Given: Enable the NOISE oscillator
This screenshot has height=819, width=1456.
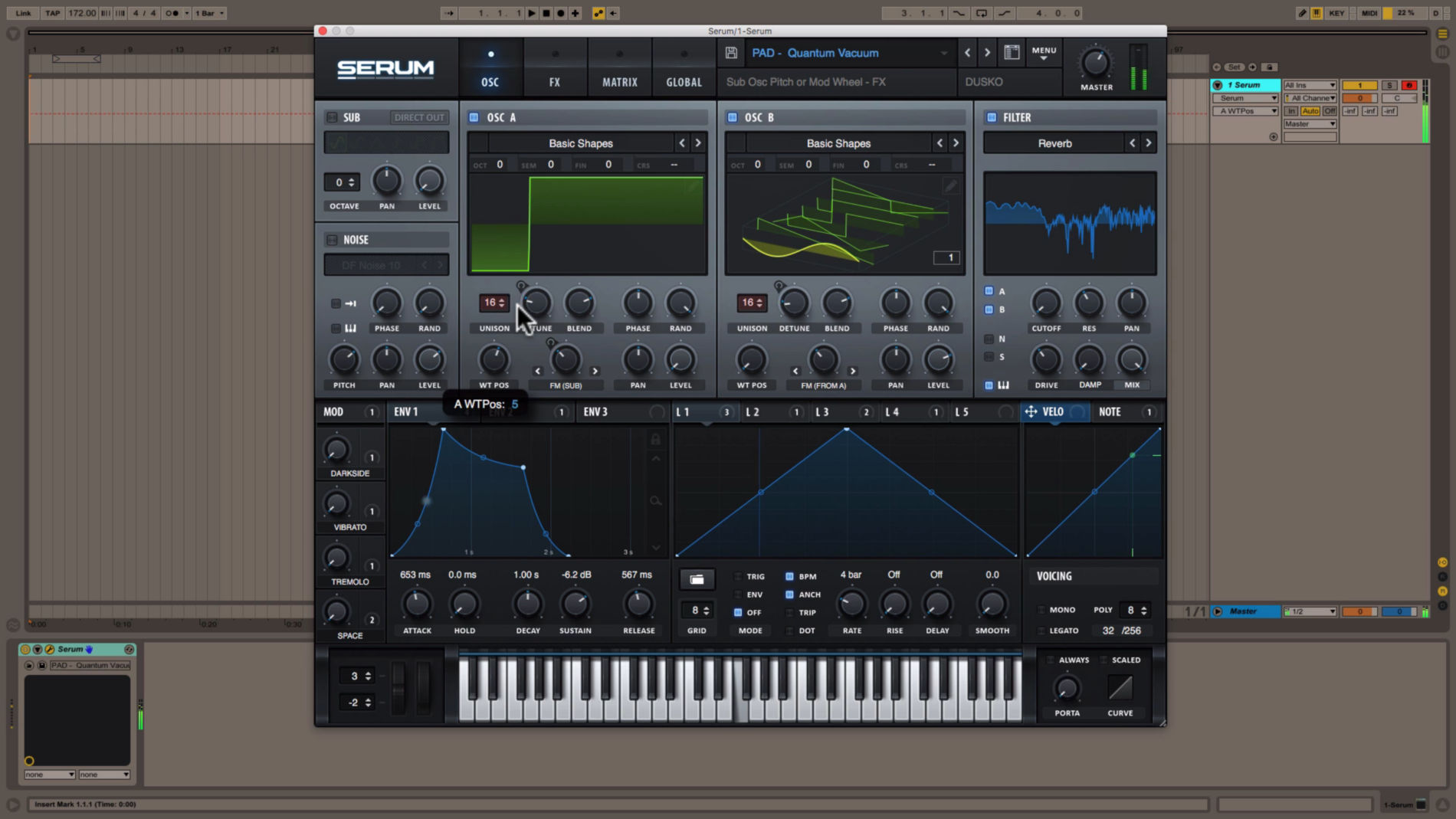Looking at the screenshot, I should pos(332,240).
